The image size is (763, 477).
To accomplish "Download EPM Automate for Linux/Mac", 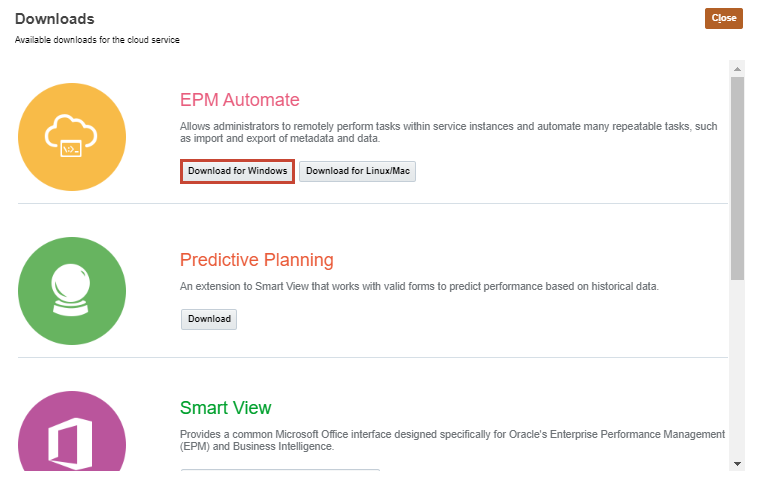I will 357,171.
